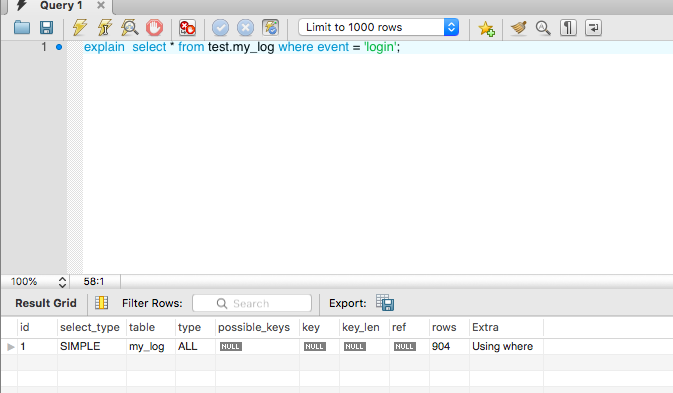Run Explain with the magnifier-lightning icon
Screen dimensions: 673x393
(x=129, y=27)
